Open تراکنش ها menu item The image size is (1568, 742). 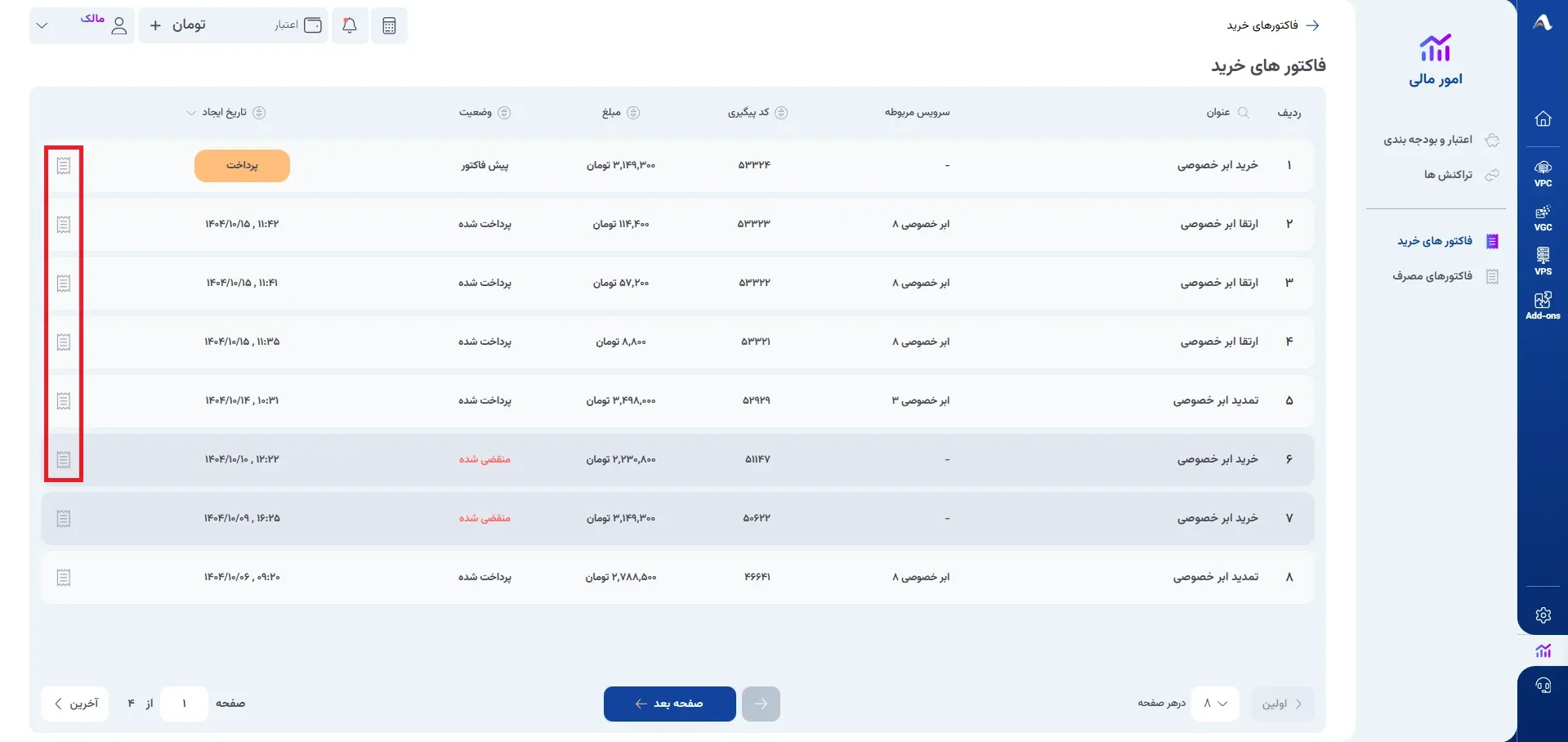click(1462, 175)
